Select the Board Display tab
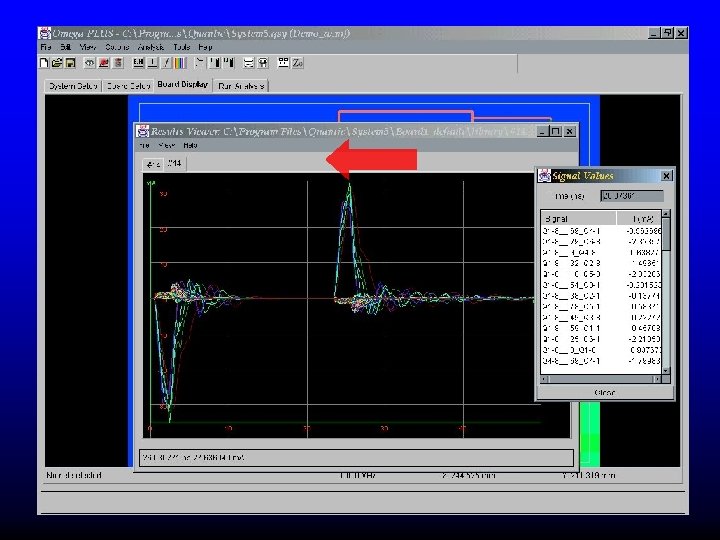The image size is (720, 540). point(182,85)
